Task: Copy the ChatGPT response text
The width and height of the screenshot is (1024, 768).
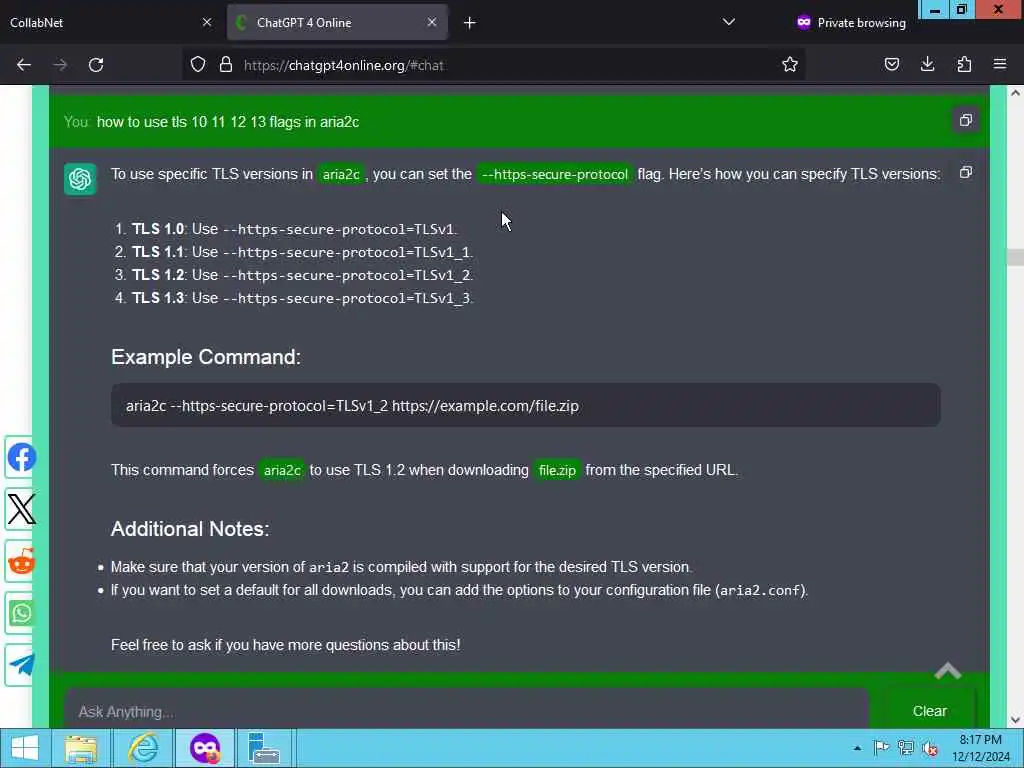Action: tap(966, 172)
